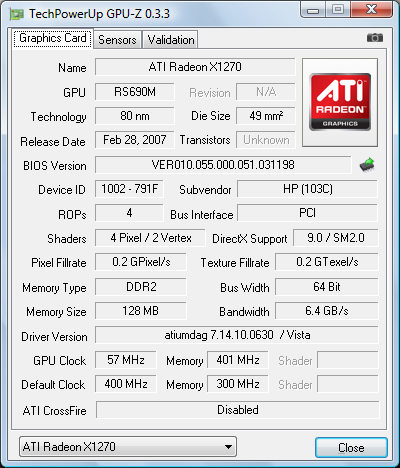Screen dimensions: 400x468
Task: Click the Bandwidth value 6.4 GB/s
Action: pyautogui.click(x=327, y=311)
